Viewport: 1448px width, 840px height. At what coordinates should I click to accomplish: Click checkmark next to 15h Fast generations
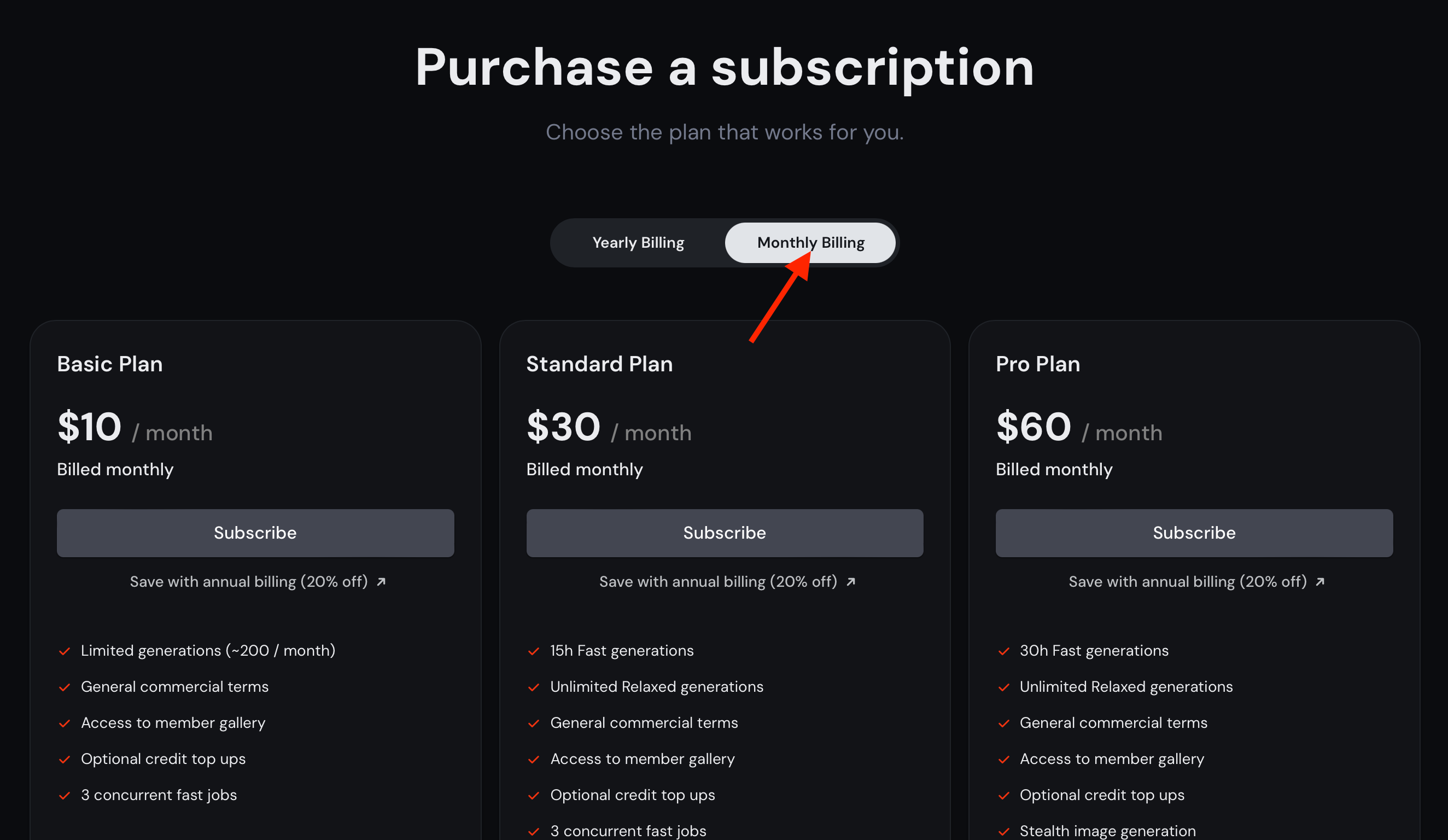pos(534,651)
